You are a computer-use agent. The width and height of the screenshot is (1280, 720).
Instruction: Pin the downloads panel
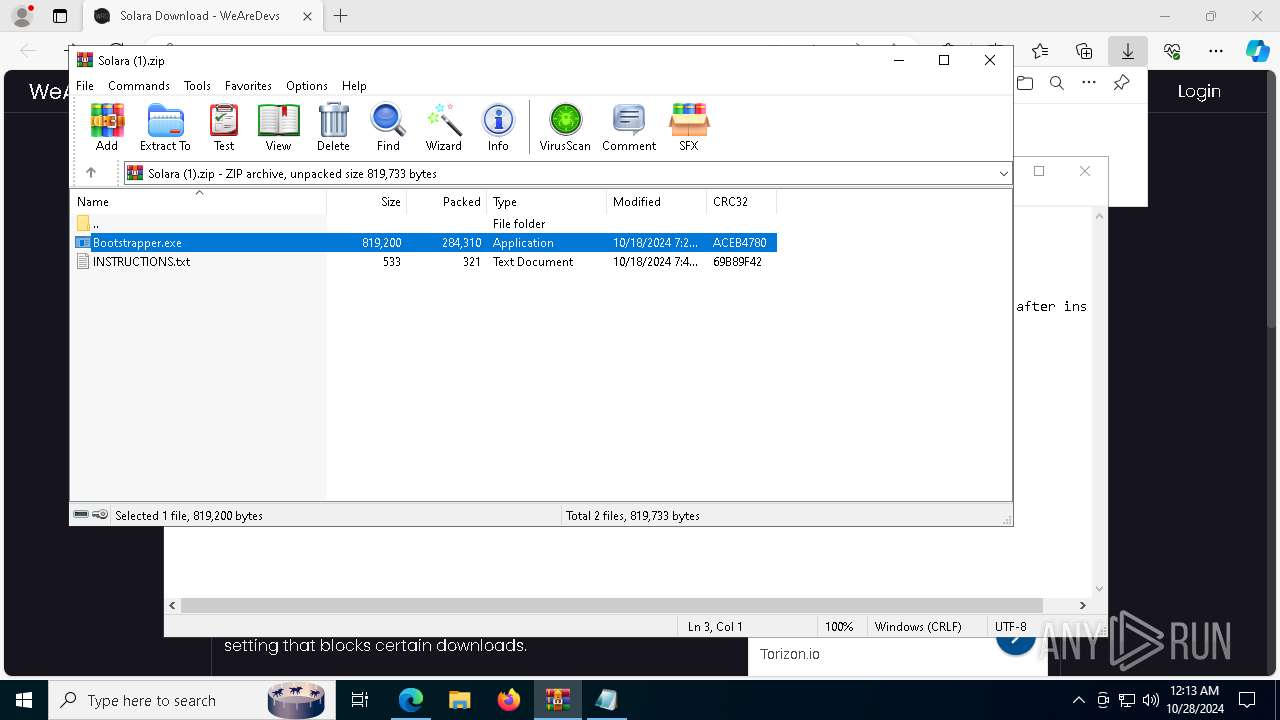pos(1122,83)
